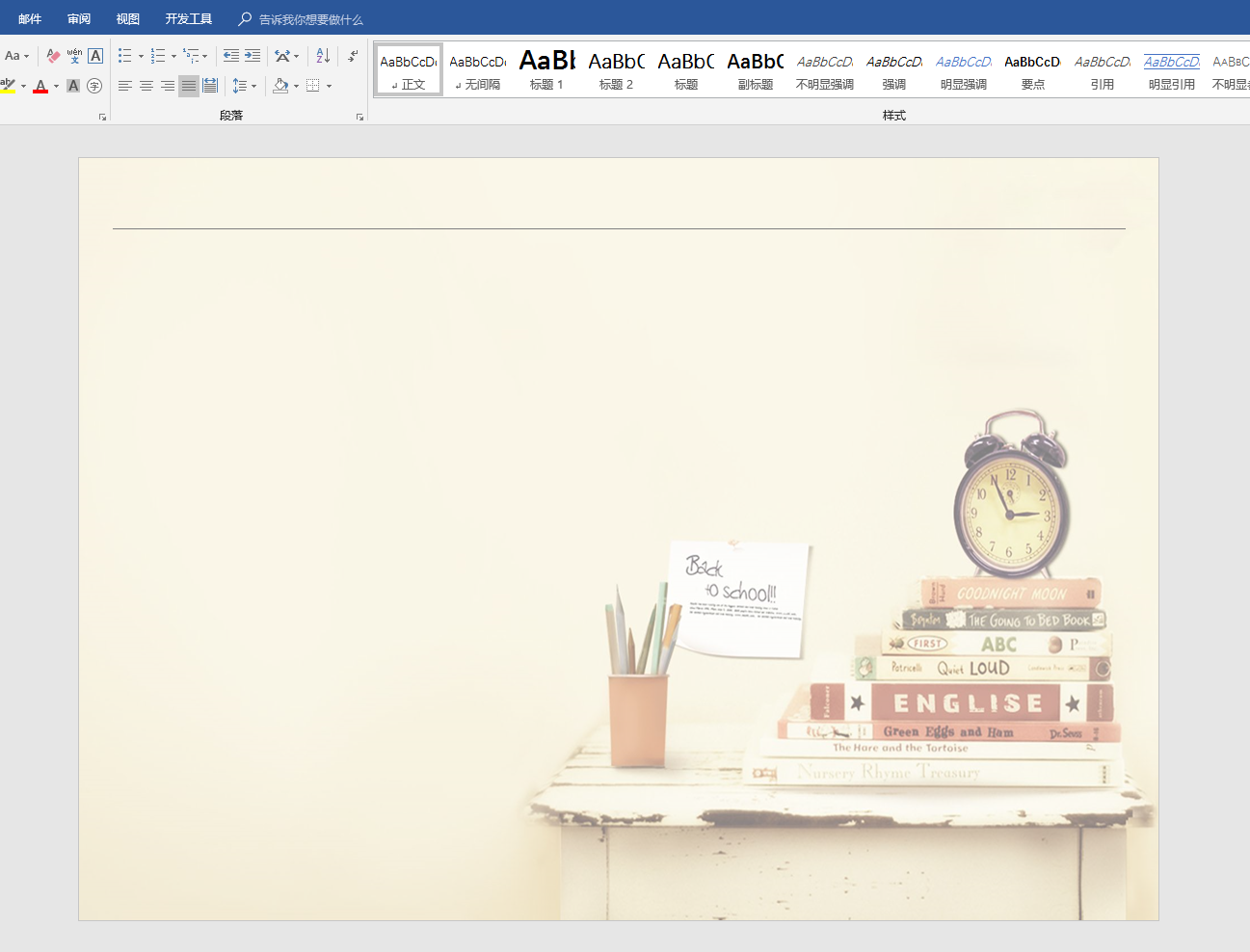Apply numbered list formatting
1250x952 pixels.
158,56
